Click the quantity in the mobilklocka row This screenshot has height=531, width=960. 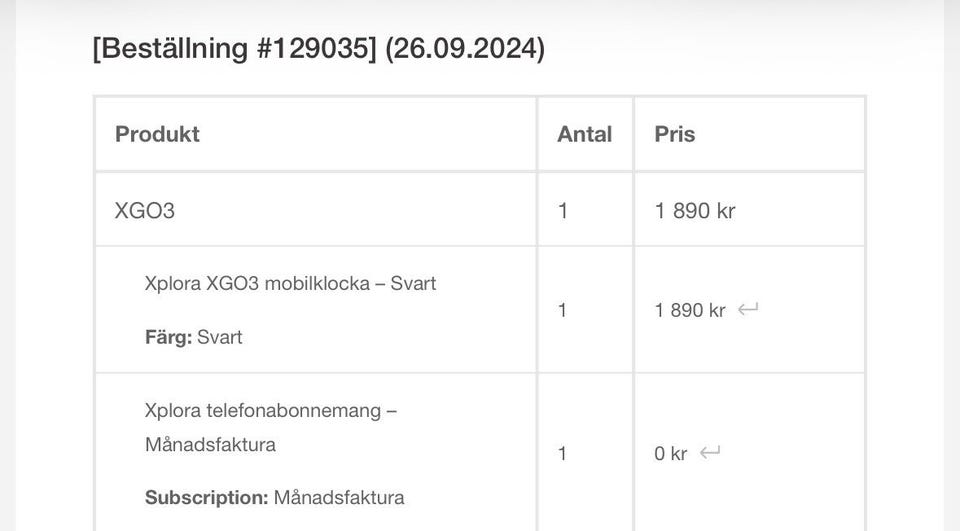[x=562, y=310]
